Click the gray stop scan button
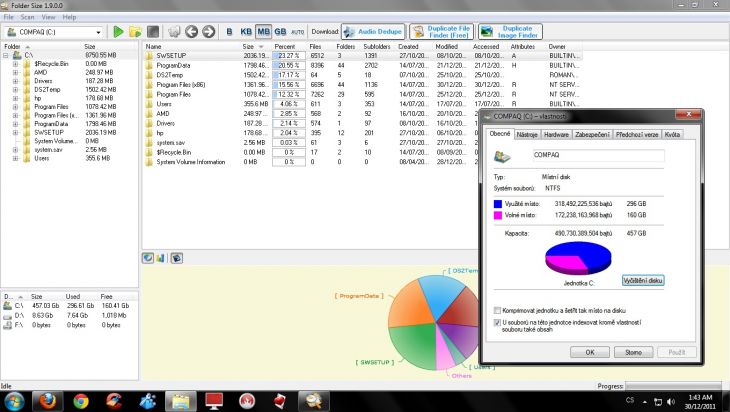This screenshot has width=730, height=412. pyautogui.click(x=153, y=32)
